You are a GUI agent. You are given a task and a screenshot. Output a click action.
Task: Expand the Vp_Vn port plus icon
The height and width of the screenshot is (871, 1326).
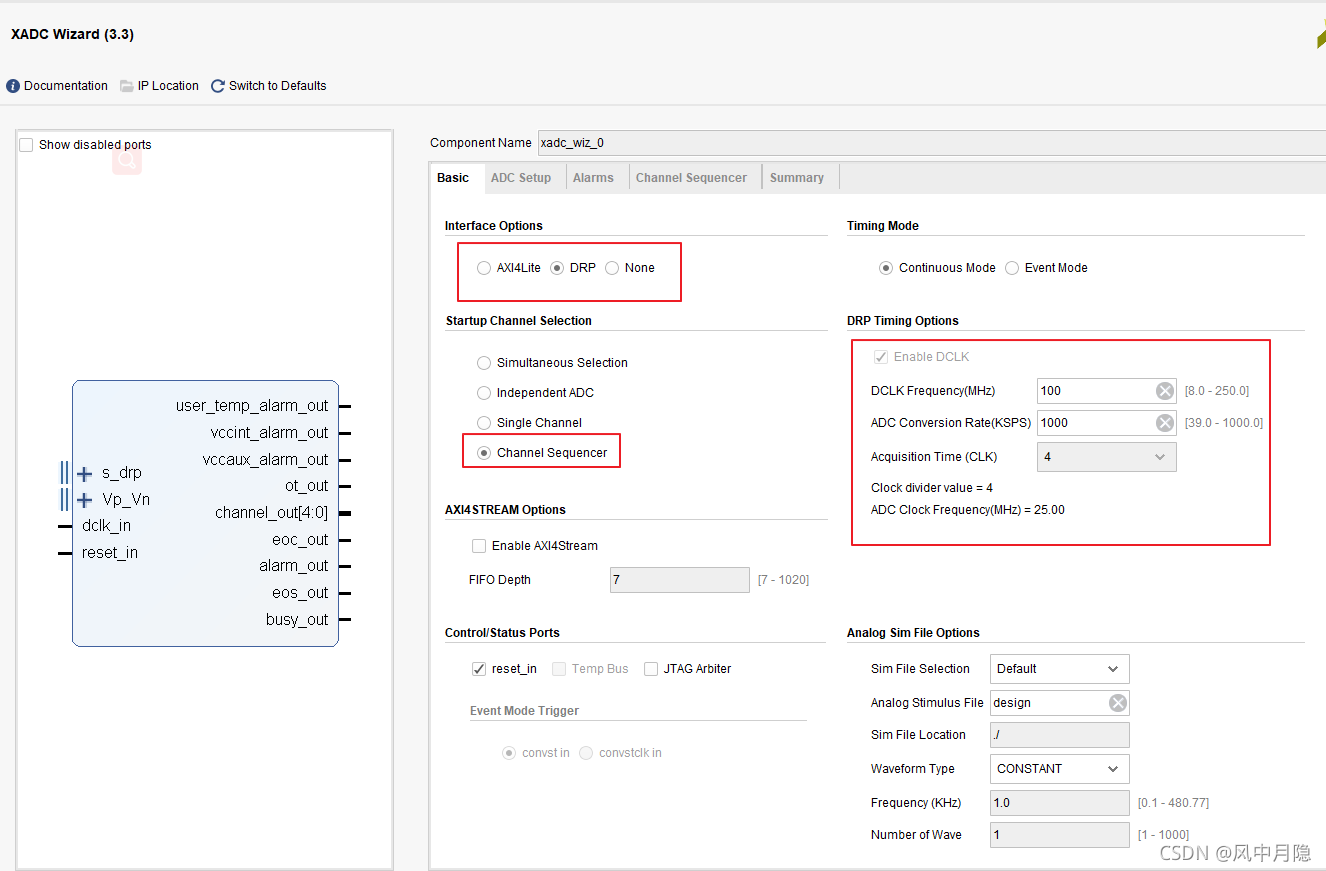click(x=84, y=500)
